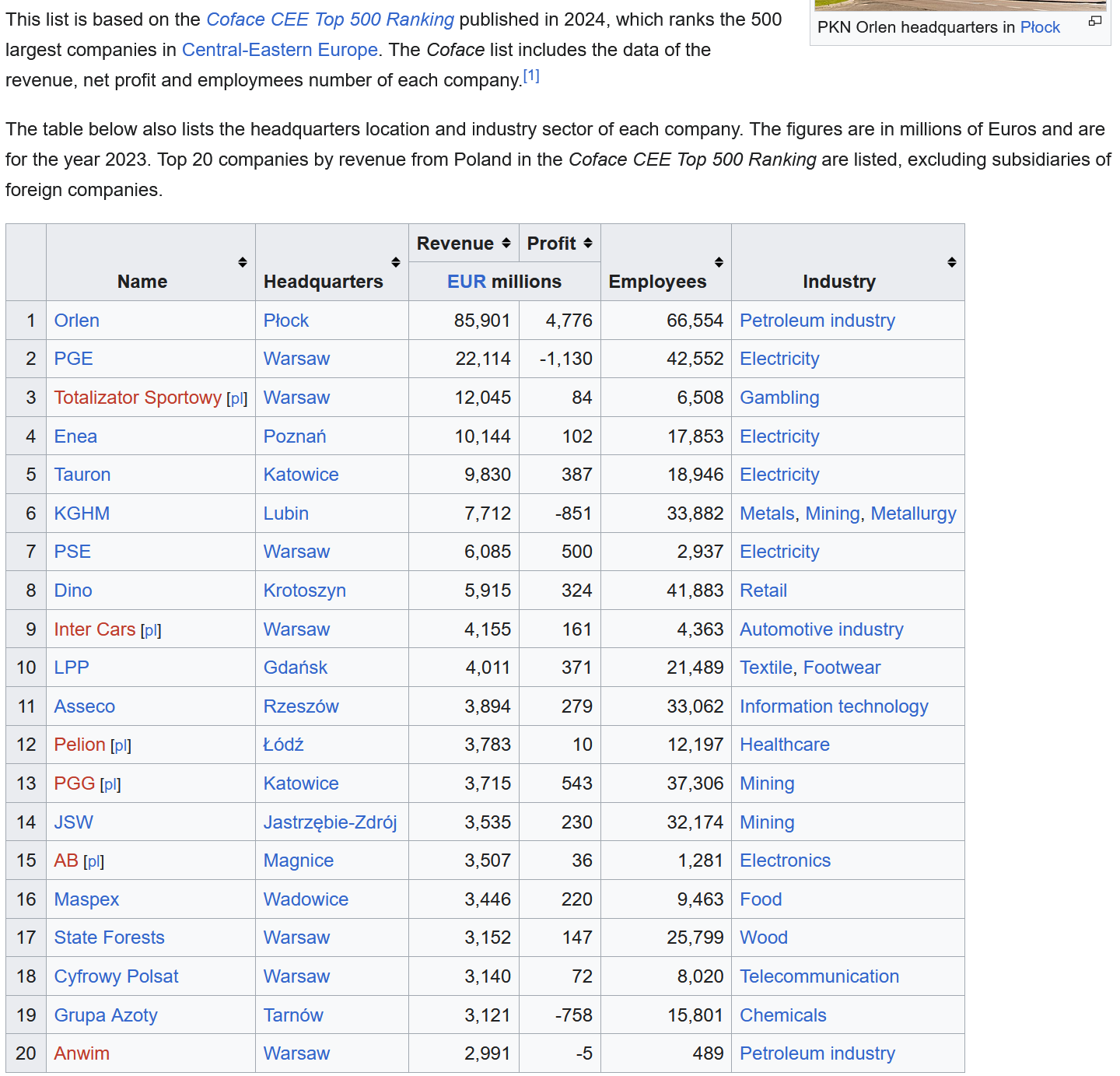The image size is (1120, 1076).
Task: Open the Information technology link
Action: 834,706
